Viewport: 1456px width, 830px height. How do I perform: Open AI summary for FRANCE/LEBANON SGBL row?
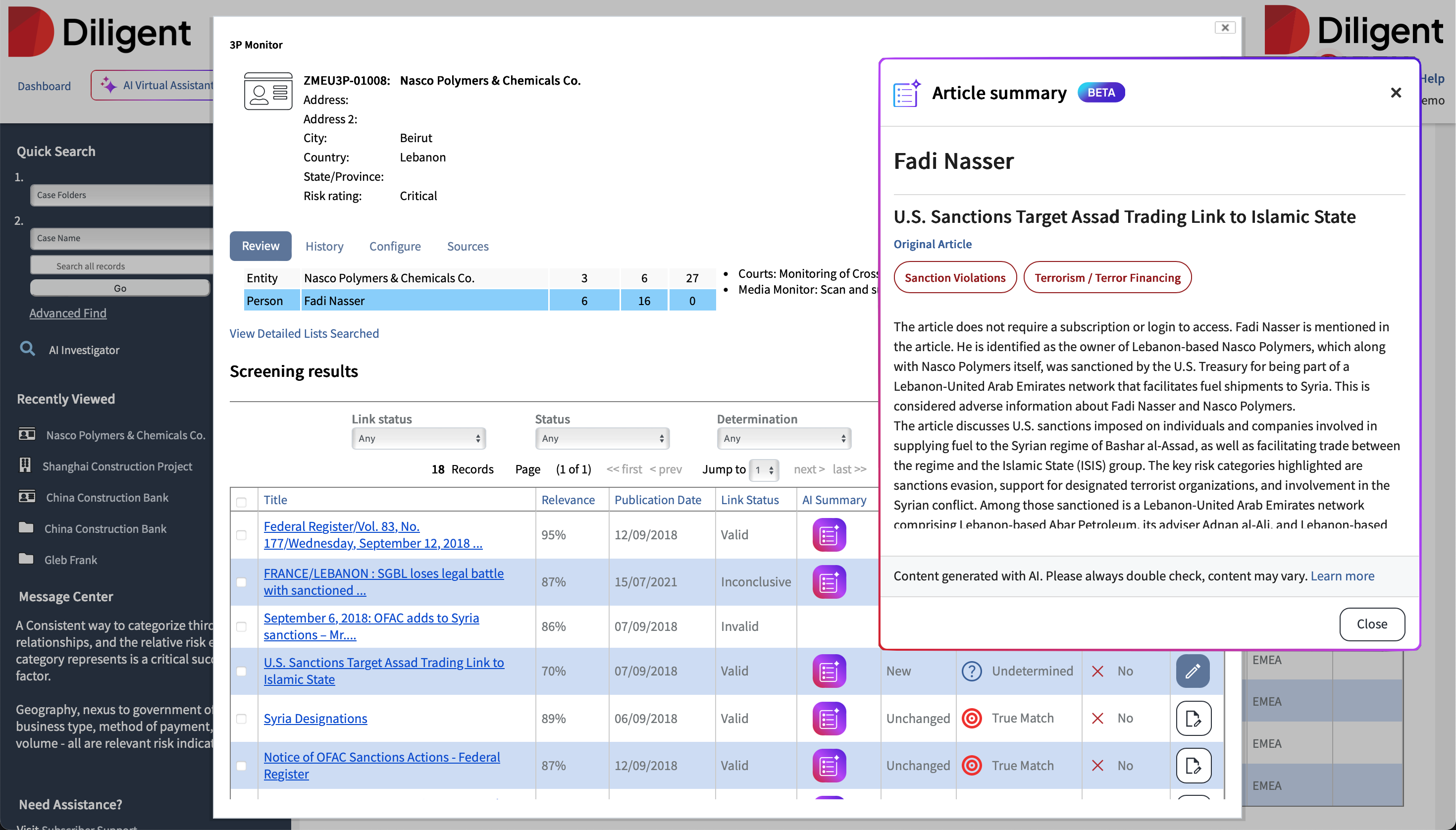click(829, 582)
